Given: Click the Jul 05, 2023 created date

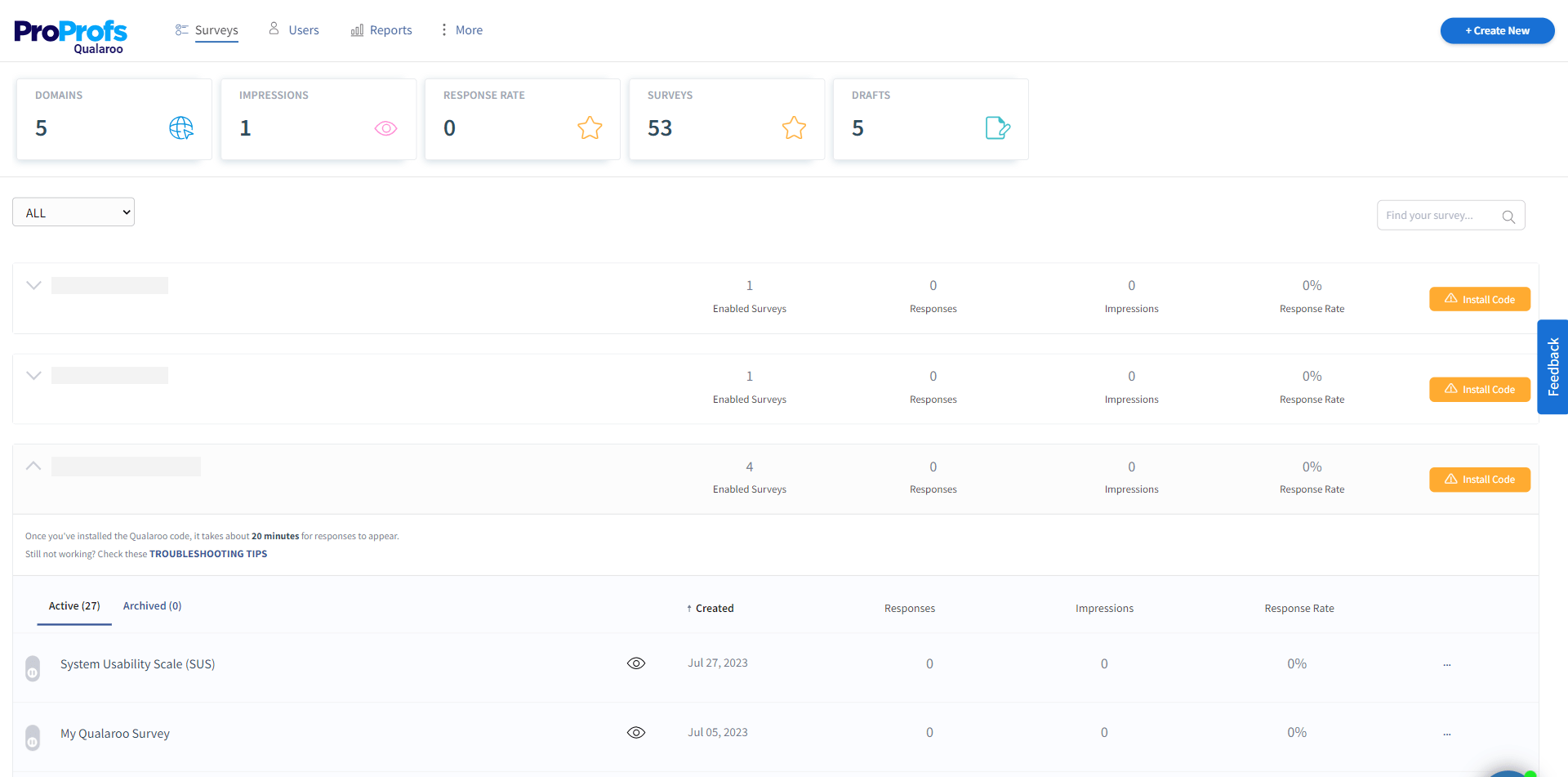Looking at the screenshot, I should coord(718,733).
